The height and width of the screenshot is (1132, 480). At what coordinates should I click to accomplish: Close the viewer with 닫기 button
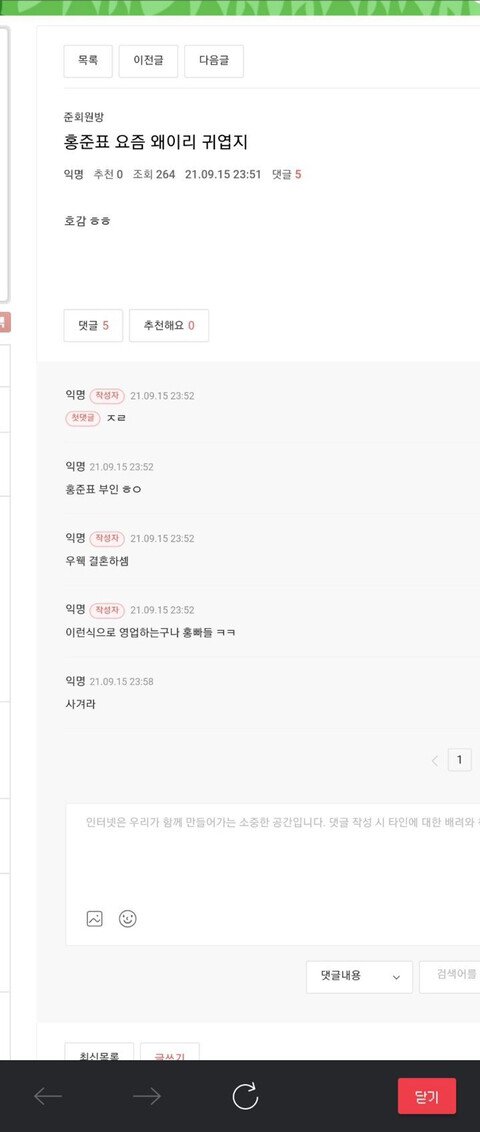[427, 1097]
